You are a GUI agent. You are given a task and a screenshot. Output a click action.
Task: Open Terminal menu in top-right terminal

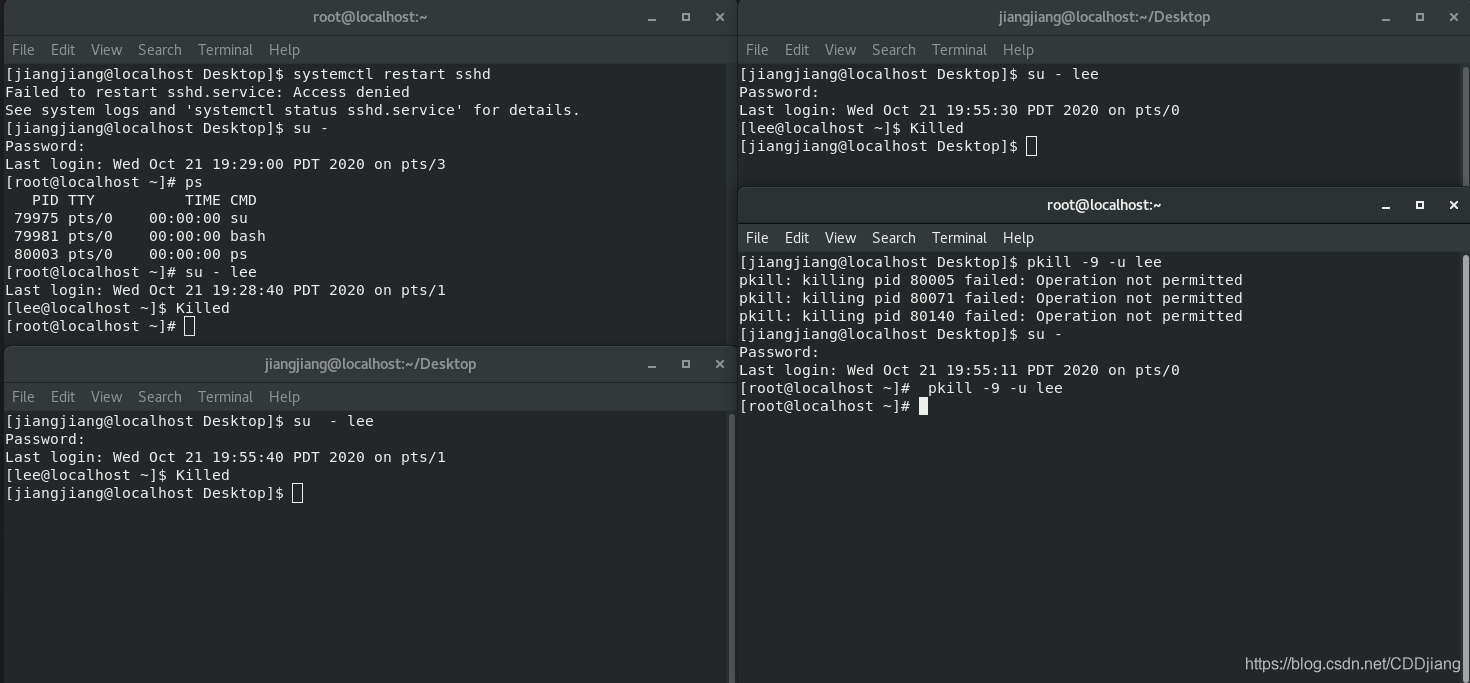[959, 50]
